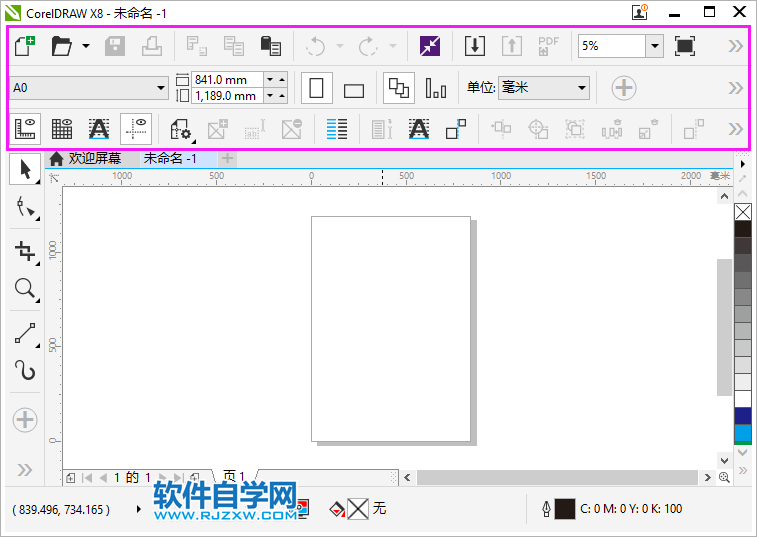The height and width of the screenshot is (537, 757).
Task: Open the units 毫米 dropdown
Action: (x=544, y=88)
